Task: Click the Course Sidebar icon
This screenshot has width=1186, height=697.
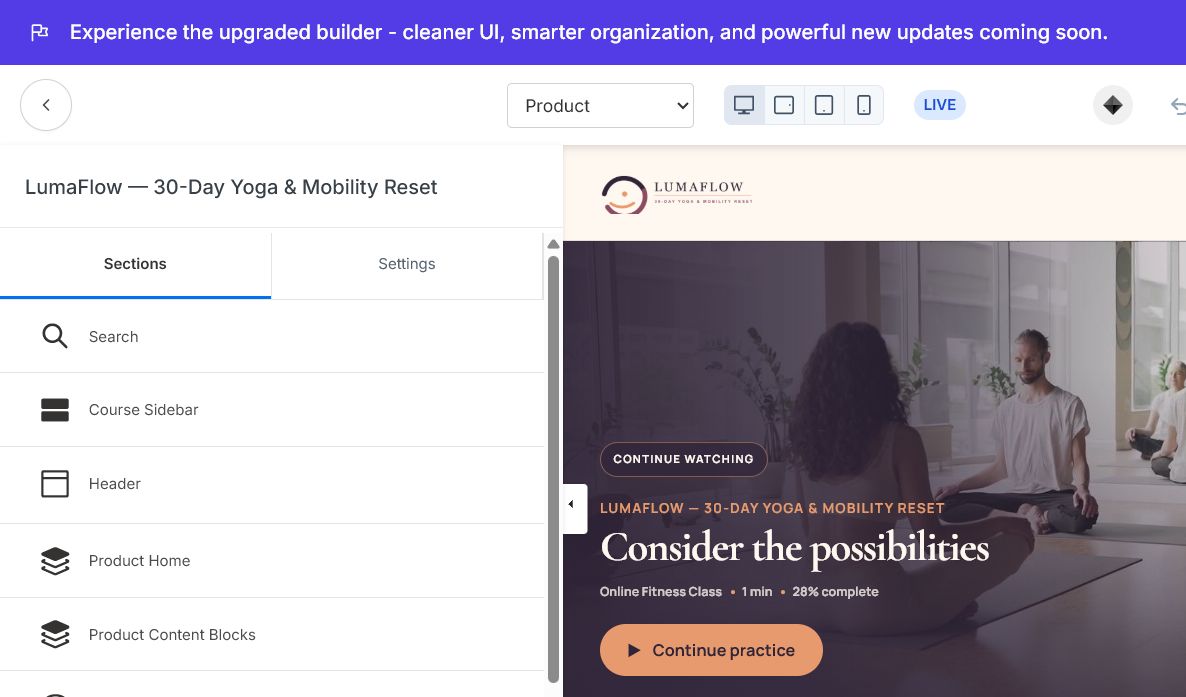Action: [x=54, y=410]
